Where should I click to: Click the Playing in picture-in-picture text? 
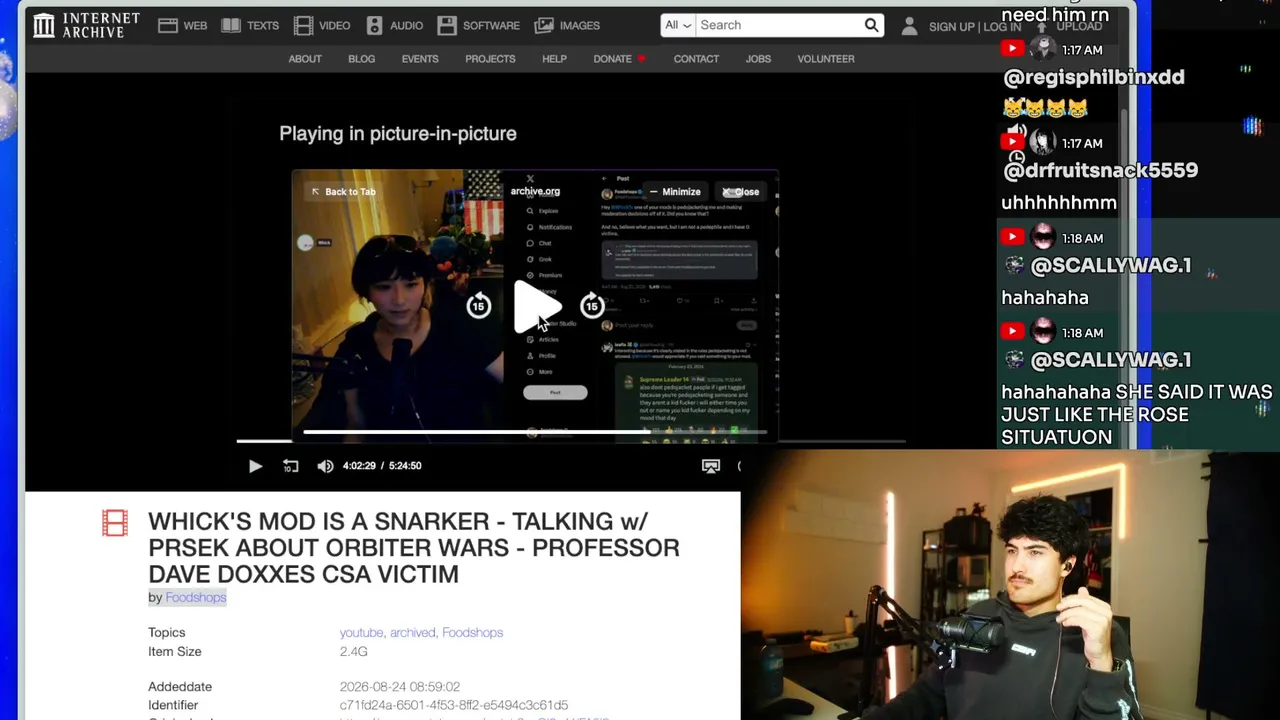[398, 134]
